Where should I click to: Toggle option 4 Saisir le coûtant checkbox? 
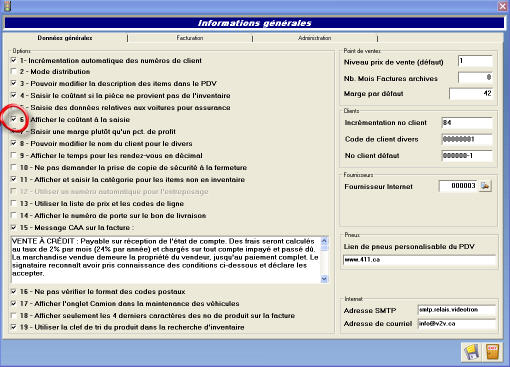[14, 95]
